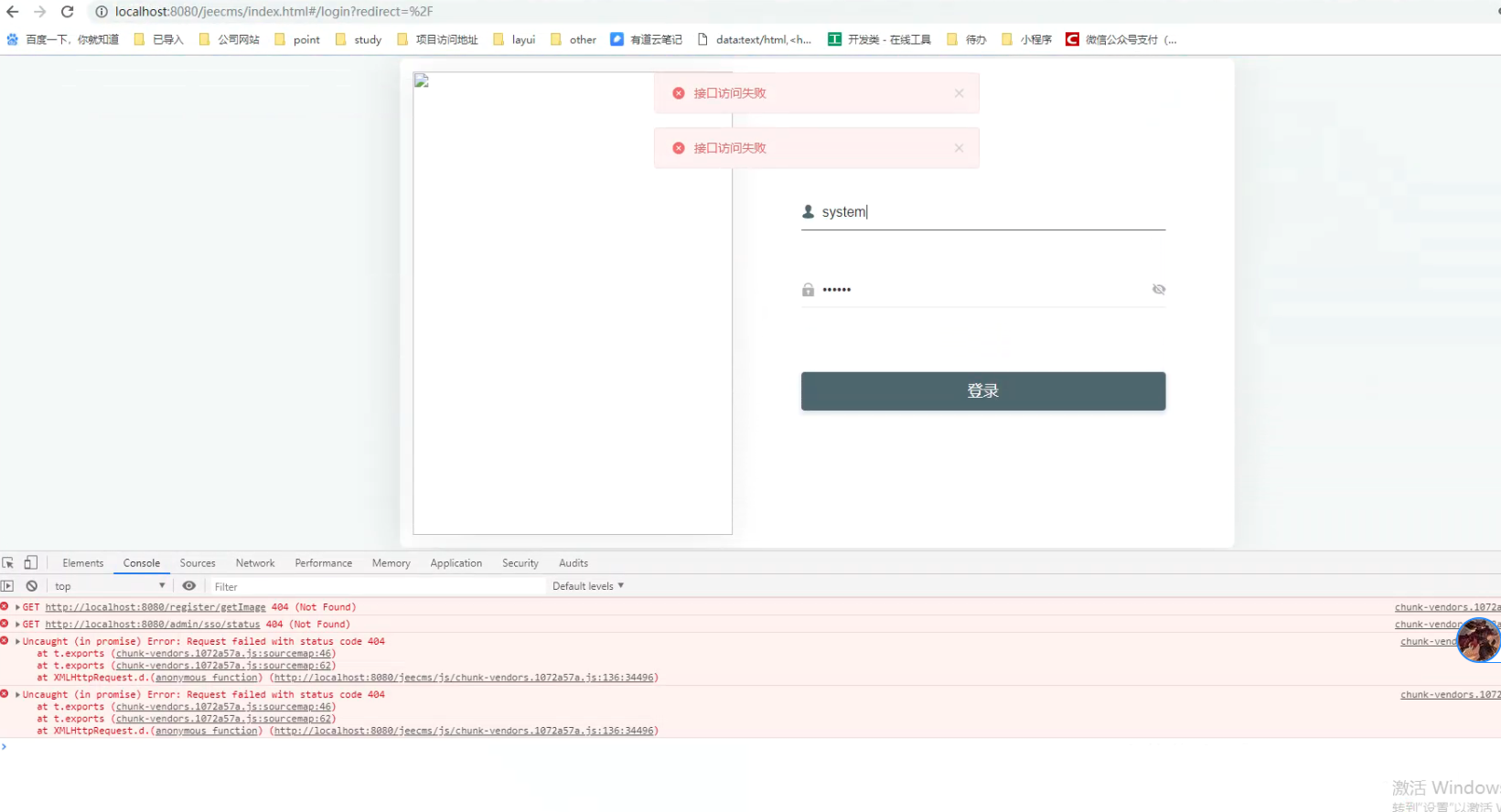Viewport: 1501px width, 812px height.
Task: Expand the GET register/getImage 404 entry
Action: 17,607
